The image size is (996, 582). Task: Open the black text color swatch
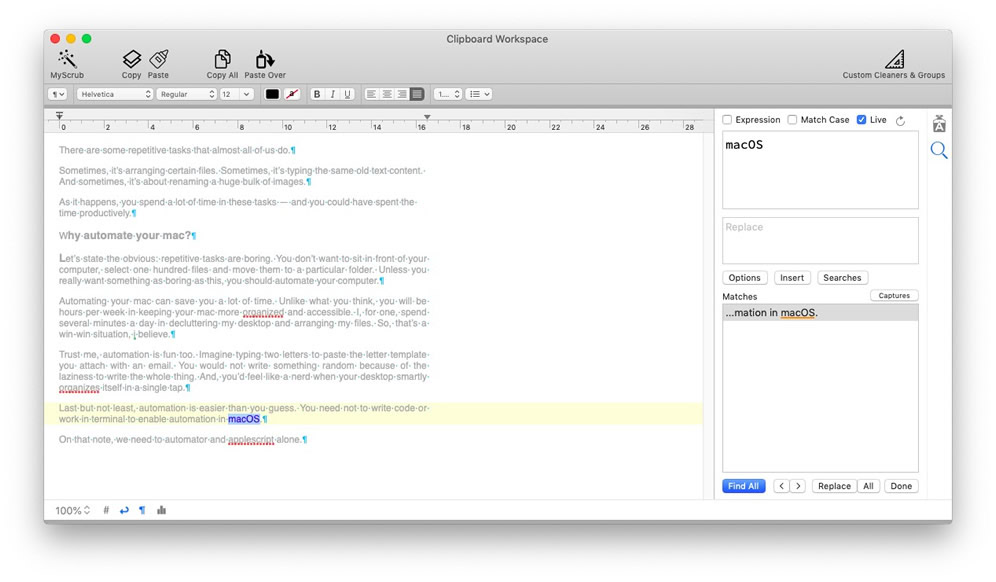coord(272,94)
